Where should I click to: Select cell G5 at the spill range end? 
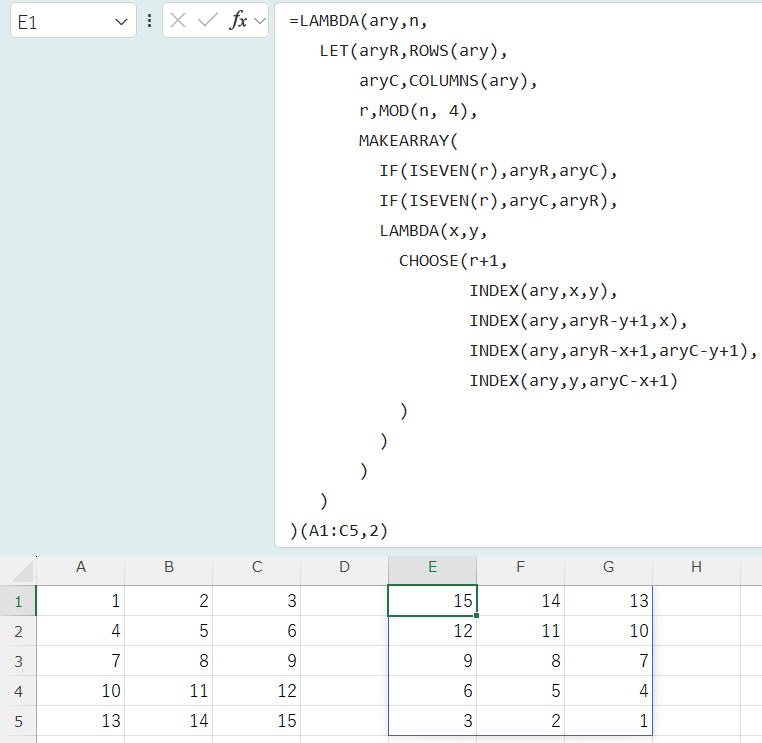click(608, 721)
